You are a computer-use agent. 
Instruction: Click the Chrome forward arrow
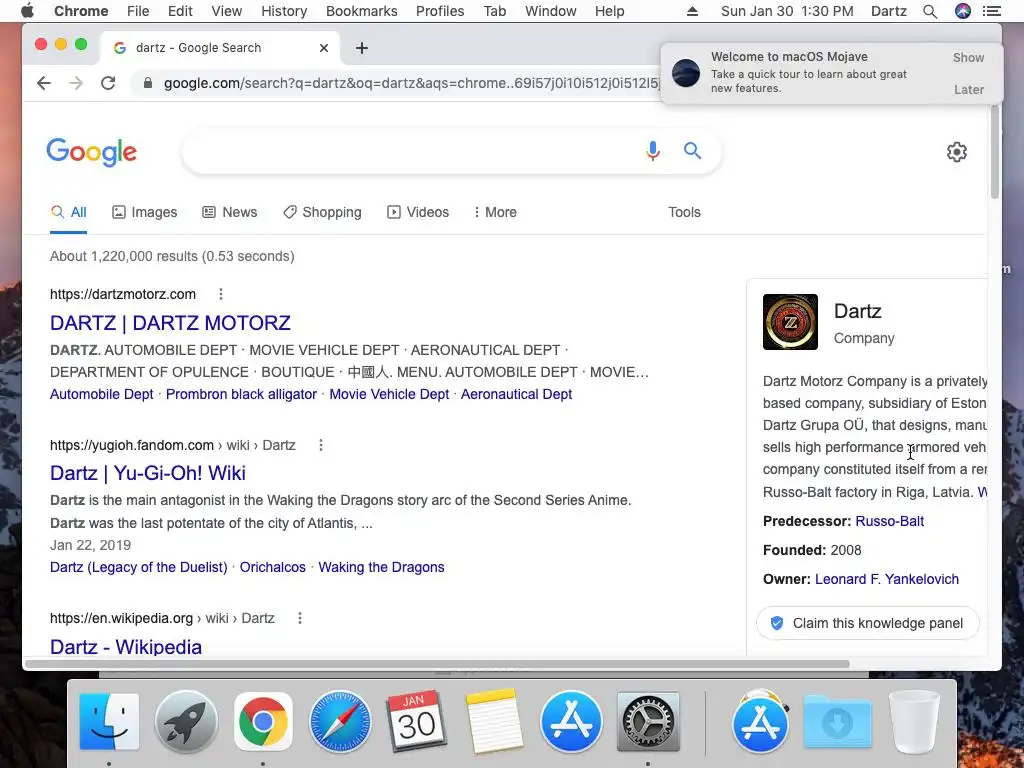click(x=76, y=83)
